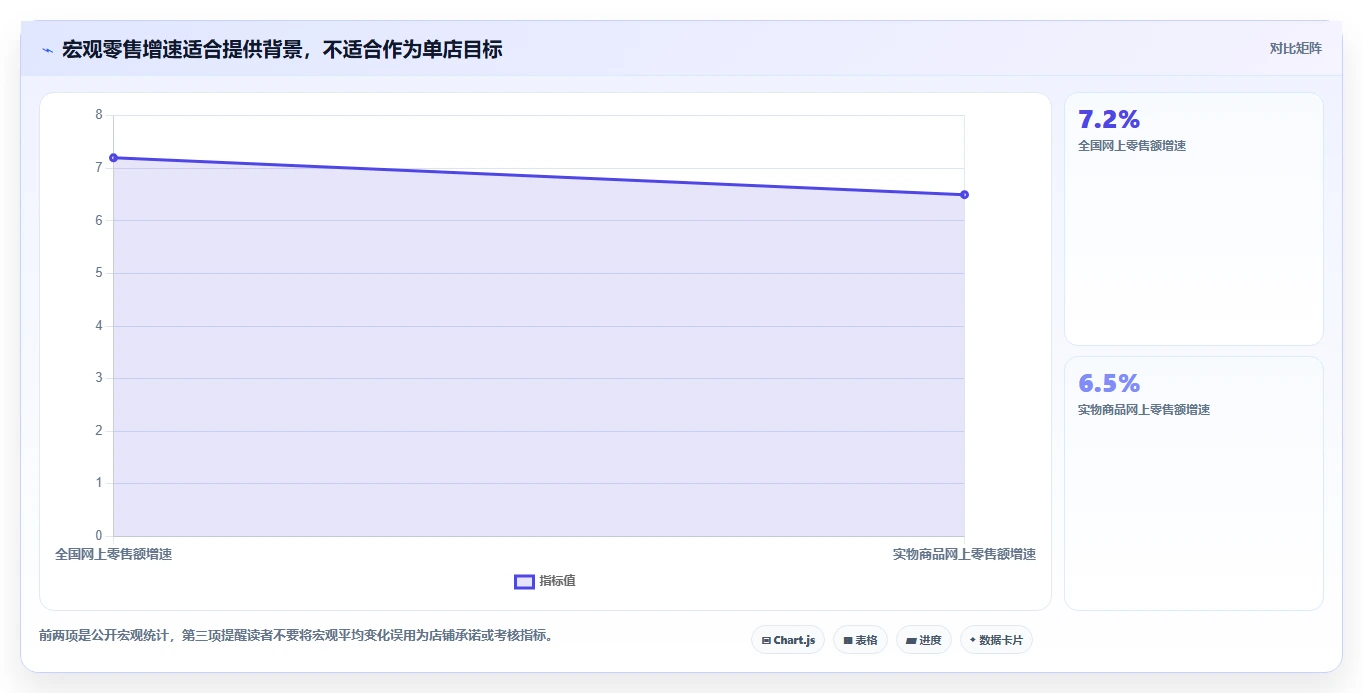The height and width of the screenshot is (693, 1363).
Task: Click the 实物商品网上零售额增速 x-axis label
Action: point(964,554)
